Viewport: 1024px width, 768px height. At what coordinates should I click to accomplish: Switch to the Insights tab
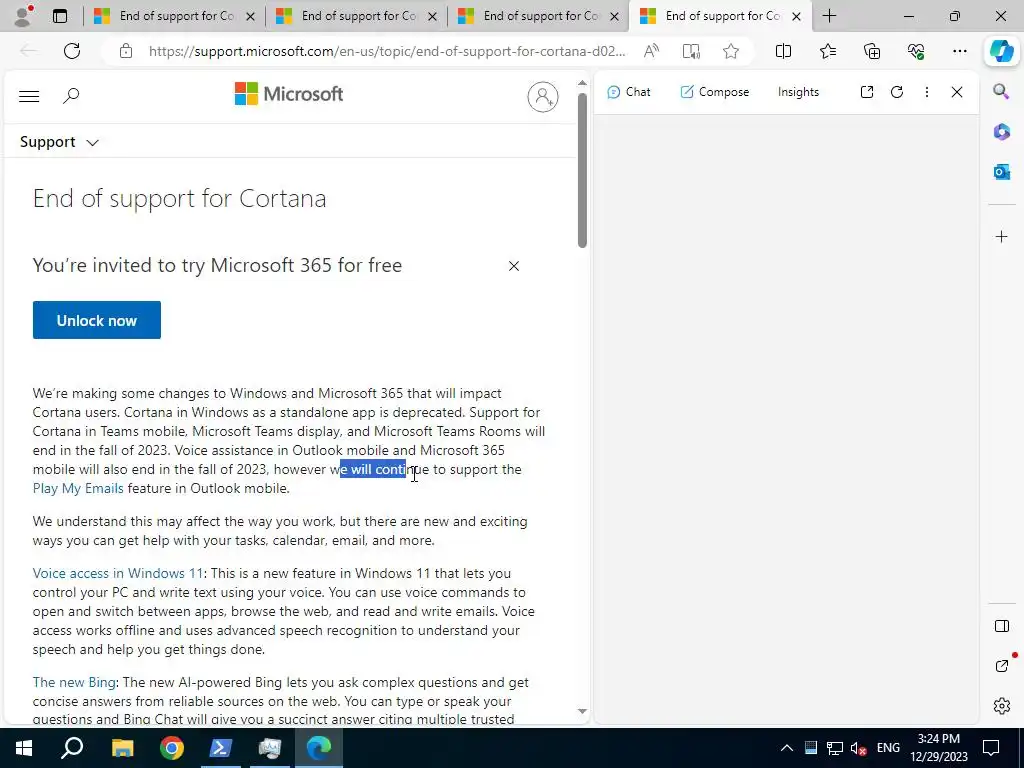point(798,92)
